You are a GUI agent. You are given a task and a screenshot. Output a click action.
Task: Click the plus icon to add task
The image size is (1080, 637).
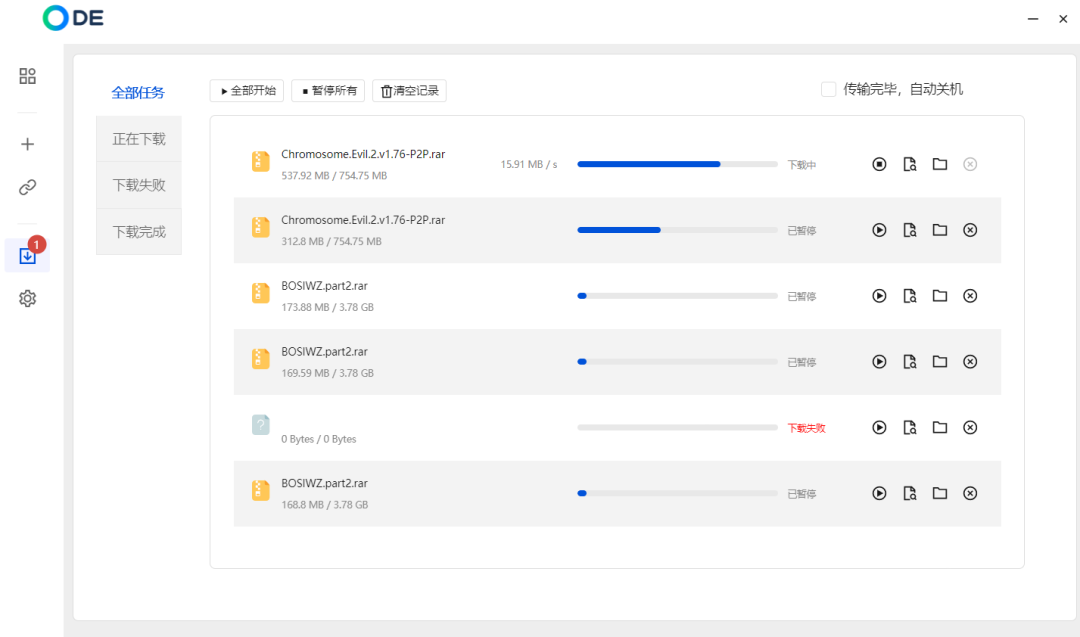click(x=28, y=144)
